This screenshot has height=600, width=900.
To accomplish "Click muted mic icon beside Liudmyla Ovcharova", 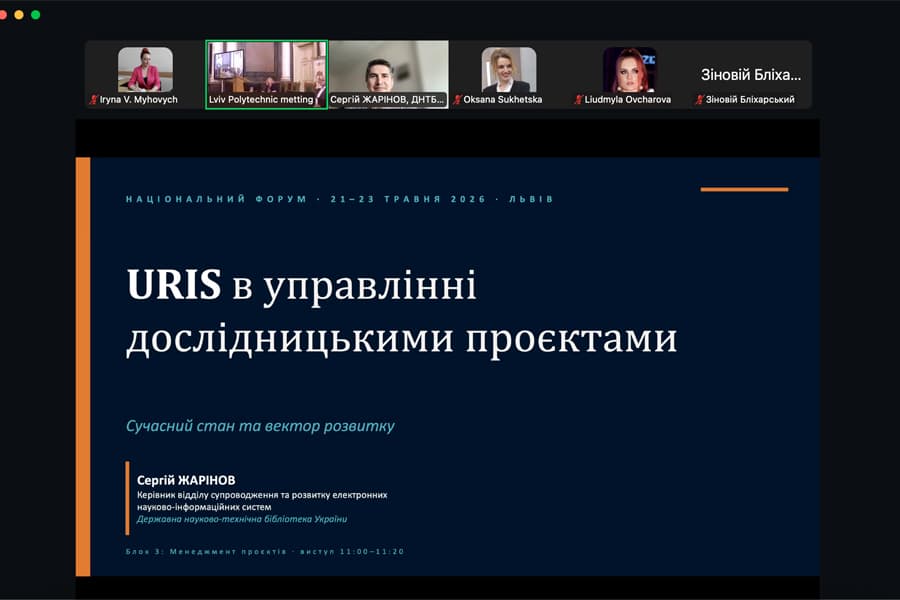I will point(579,100).
